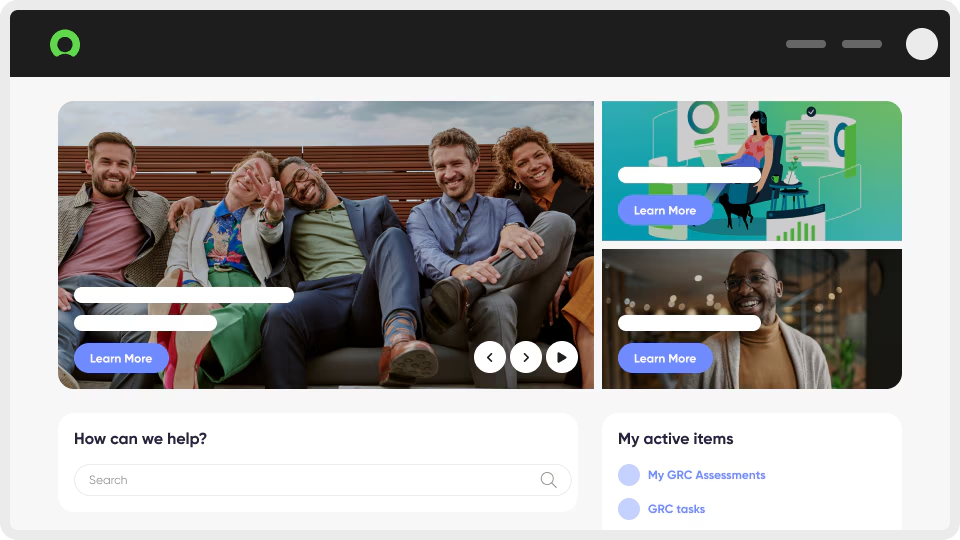The image size is (960, 540).
Task: Click Learn More on the smiling man card
Action: pos(665,358)
